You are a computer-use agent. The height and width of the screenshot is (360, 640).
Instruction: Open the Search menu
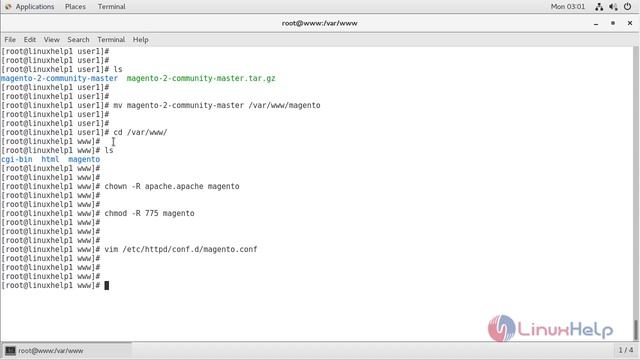point(78,40)
